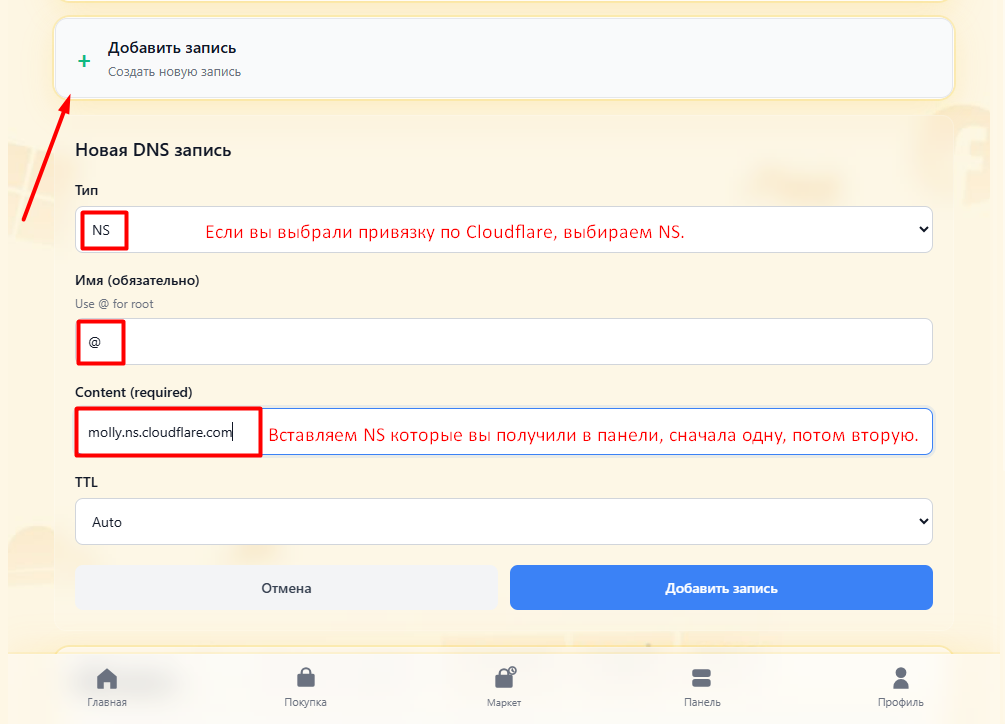Open the Покупка shopping bag icon
Viewport: 1005px width, 724px height.
tap(305, 679)
